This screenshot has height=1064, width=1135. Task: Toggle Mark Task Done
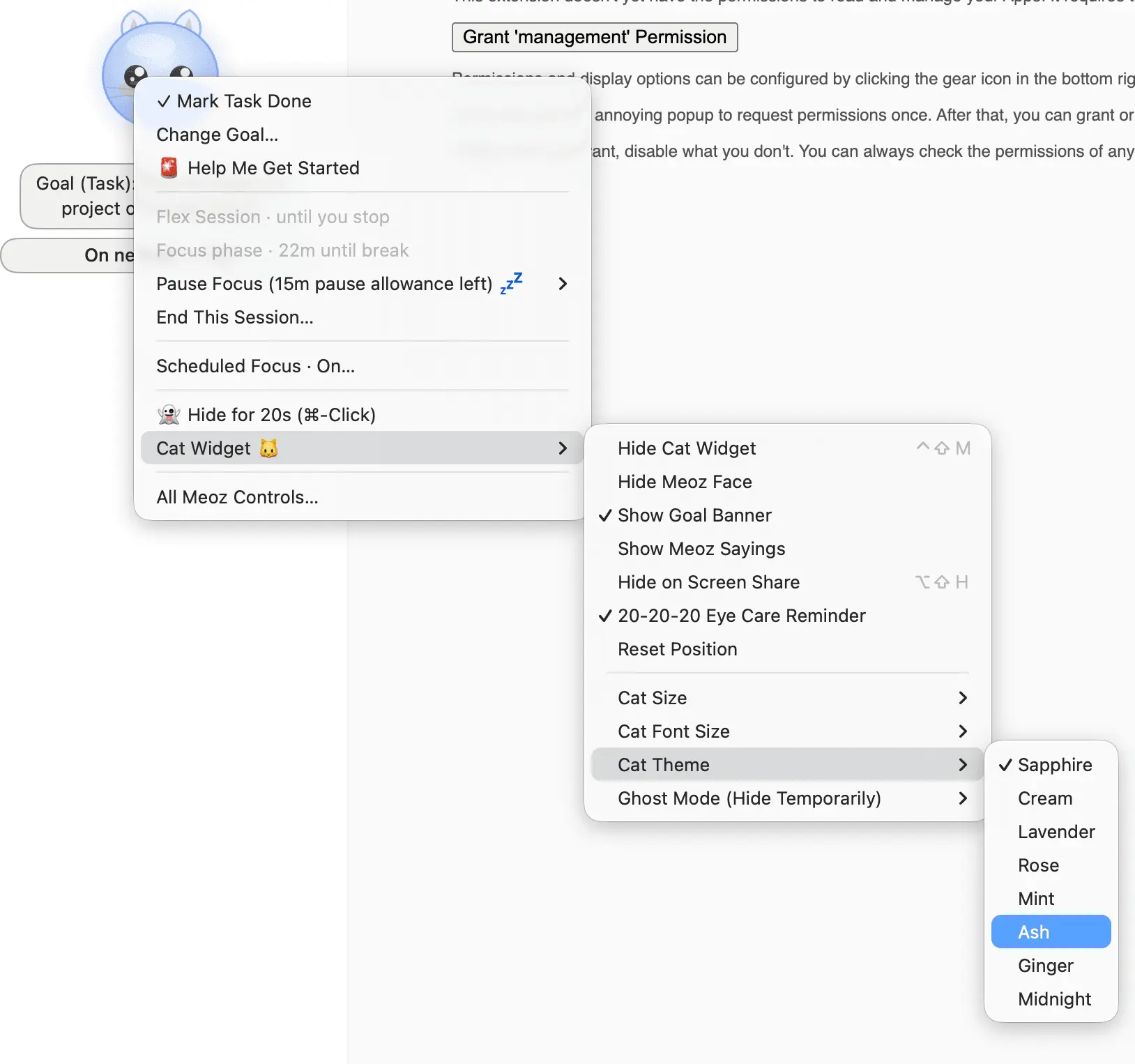pos(363,101)
